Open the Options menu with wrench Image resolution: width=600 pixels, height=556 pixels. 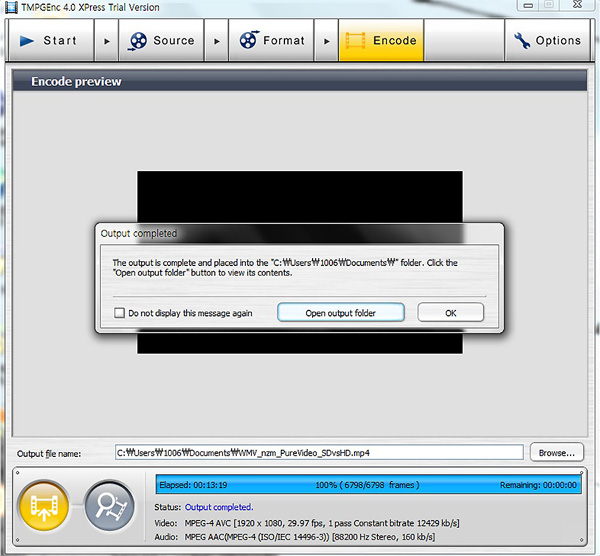point(547,40)
